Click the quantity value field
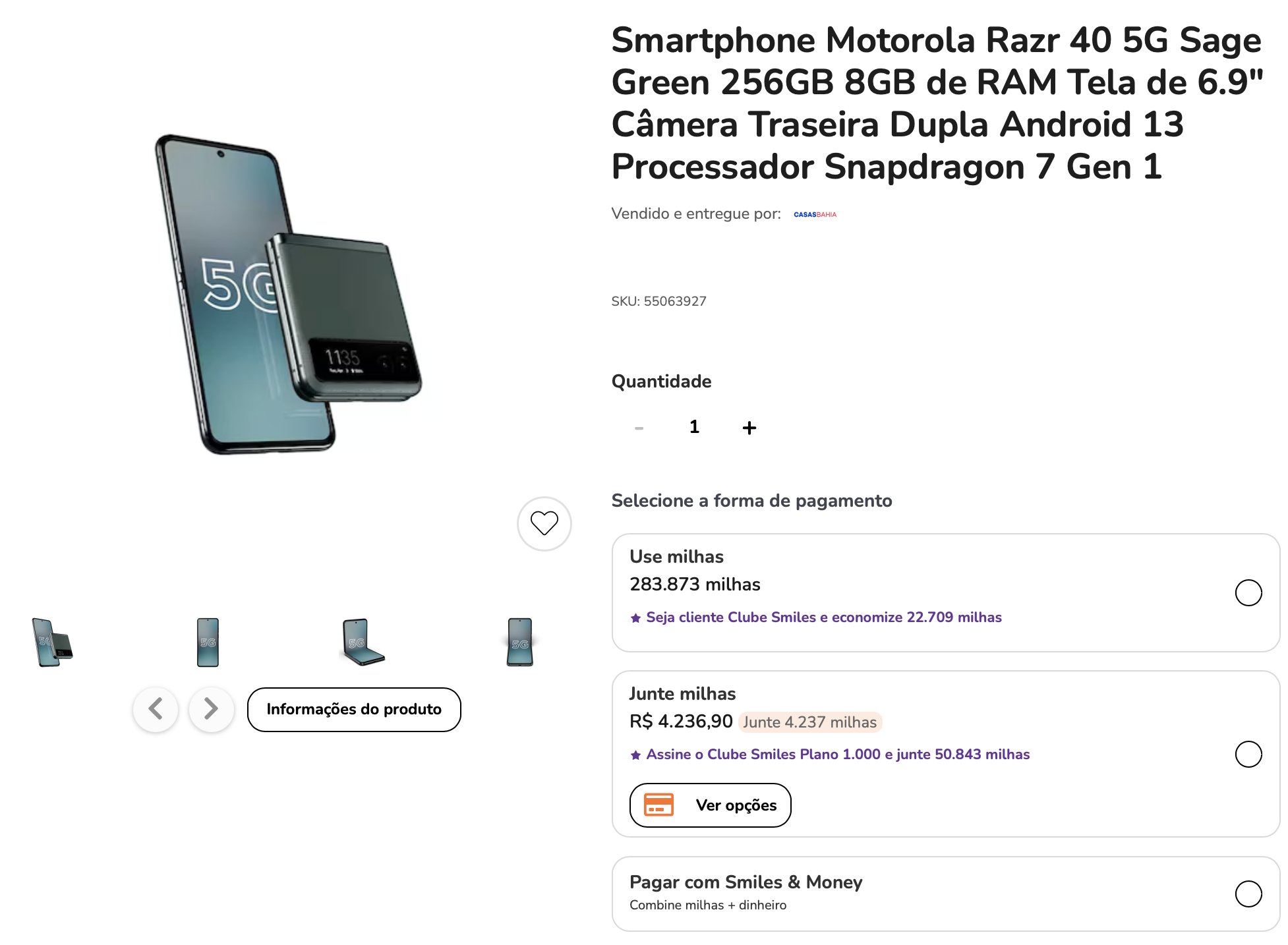 pos(694,427)
